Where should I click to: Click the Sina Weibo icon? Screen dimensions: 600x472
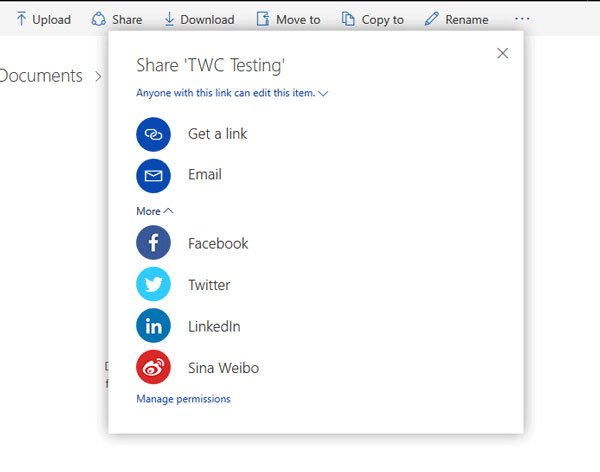click(x=153, y=367)
